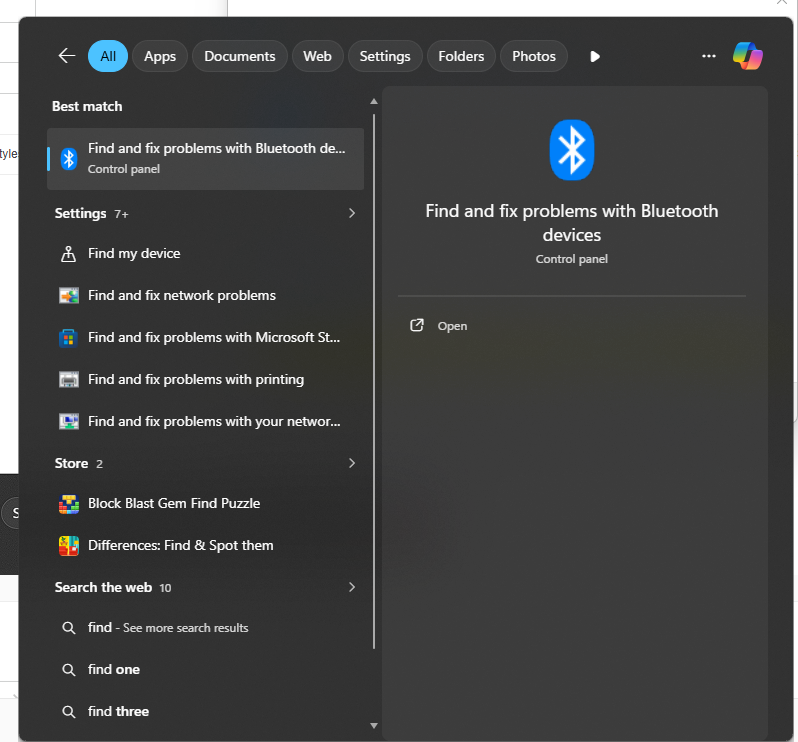798x742 pixels.
Task: Expand the Settings 7+ results chevron
Action: [x=352, y=213]
